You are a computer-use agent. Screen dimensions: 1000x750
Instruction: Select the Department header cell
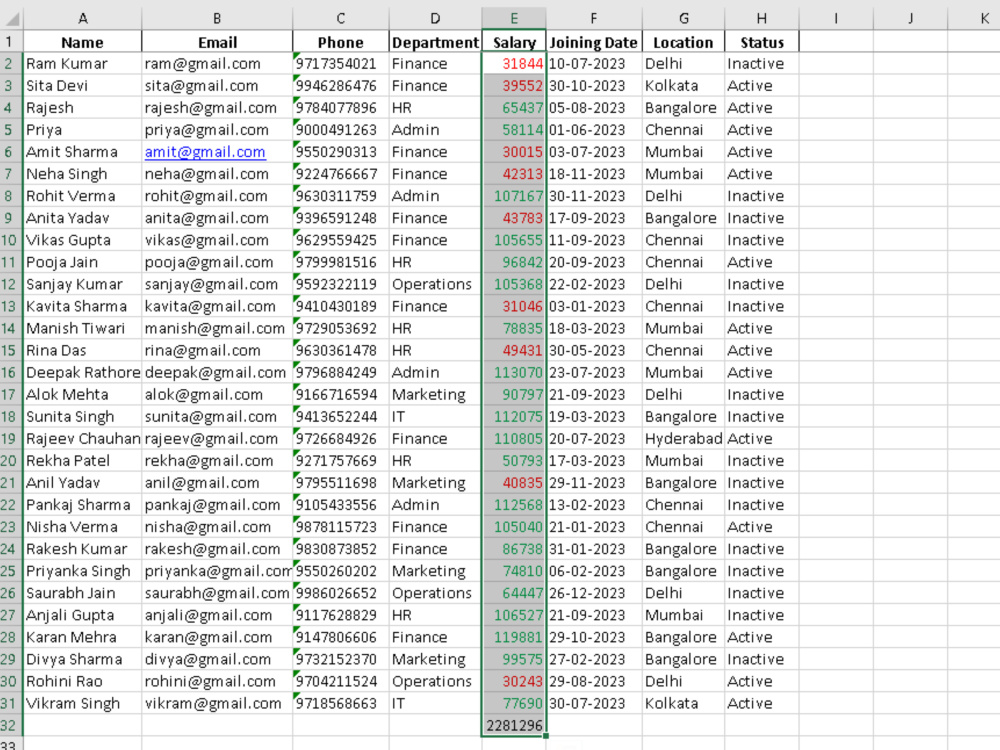click(435, 42)
